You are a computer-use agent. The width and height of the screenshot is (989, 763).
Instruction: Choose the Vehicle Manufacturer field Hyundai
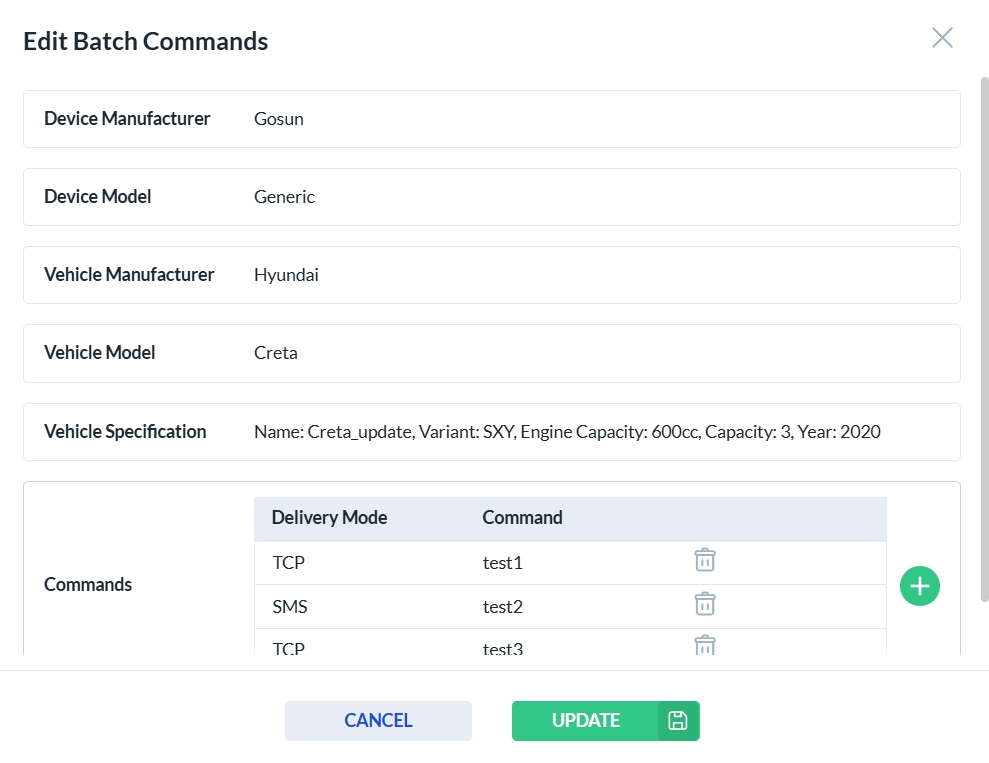point(287,275)
